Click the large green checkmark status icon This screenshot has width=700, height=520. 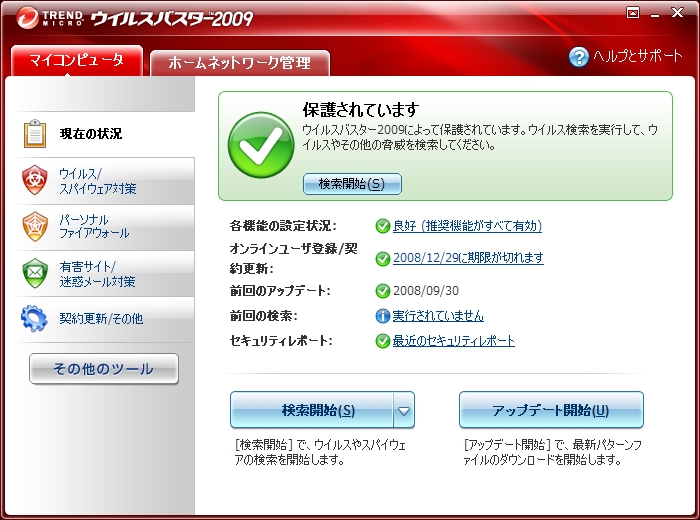coord(261,145)
